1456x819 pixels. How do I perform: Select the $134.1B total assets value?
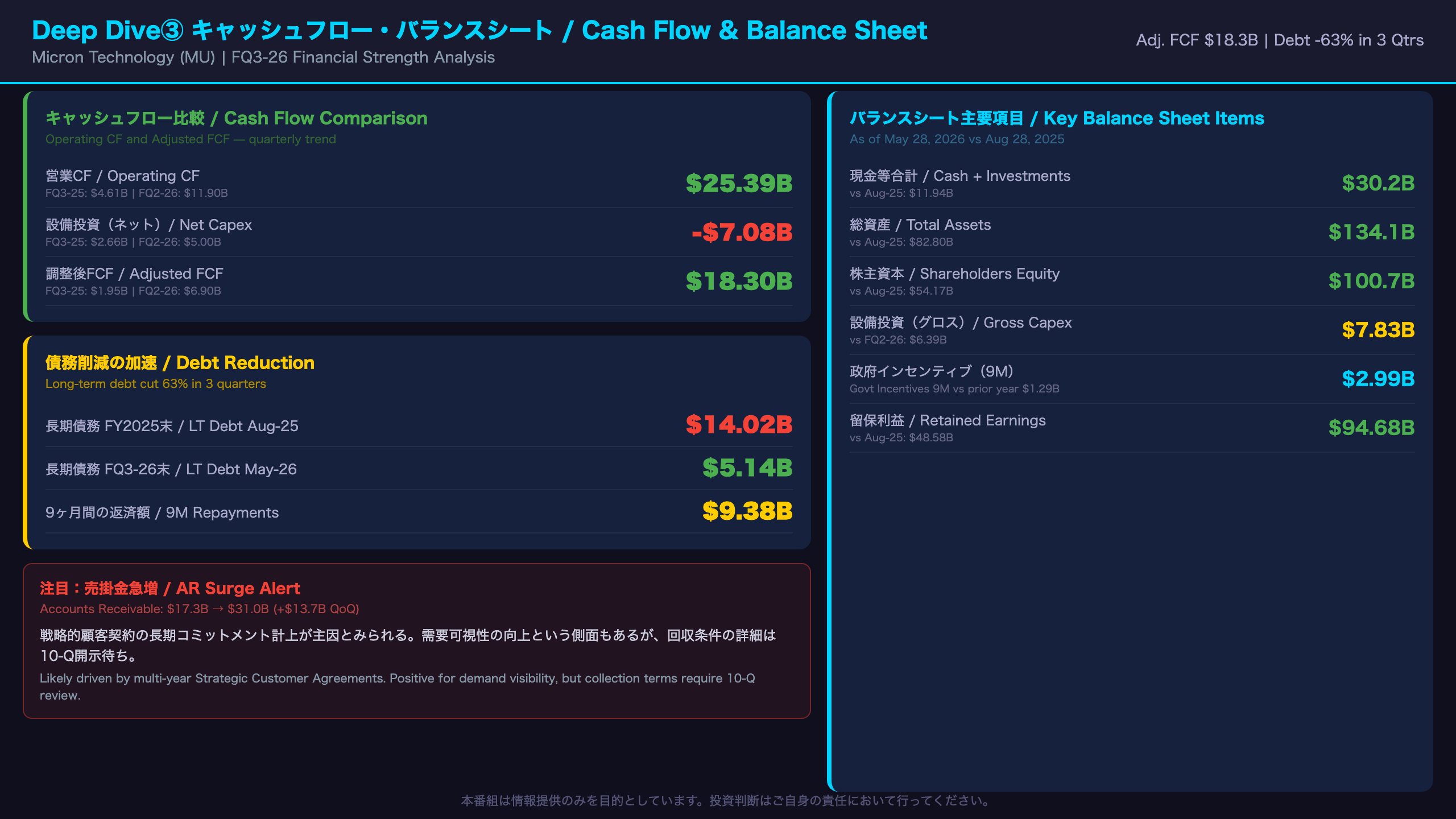tap(1371, 232)
